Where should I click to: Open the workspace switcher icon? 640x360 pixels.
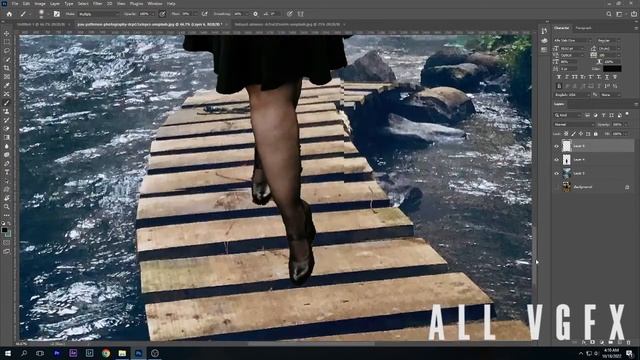(620, 14)
